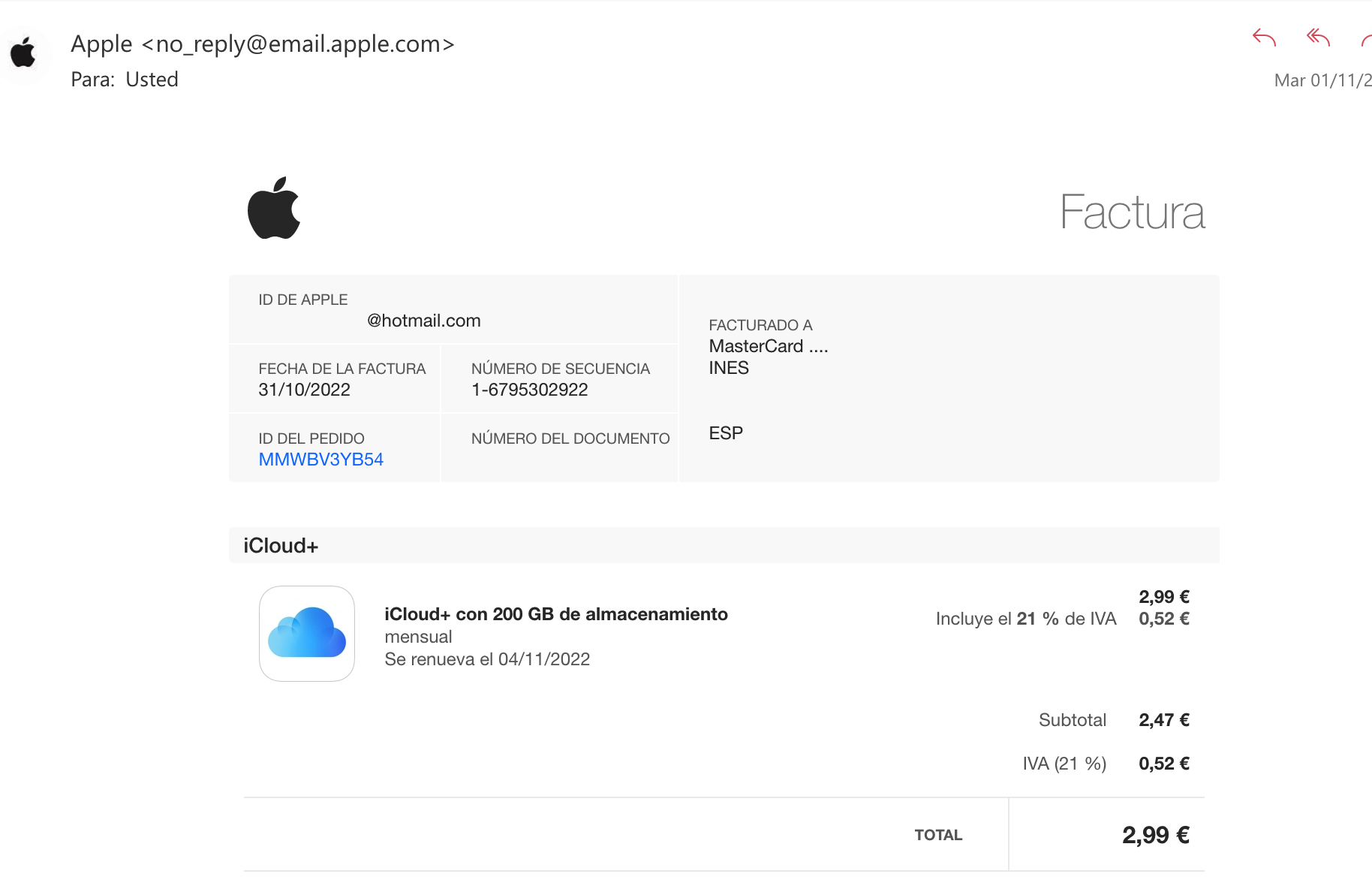Select the sequence number 1-6795302922

click(x=529, y=390)
